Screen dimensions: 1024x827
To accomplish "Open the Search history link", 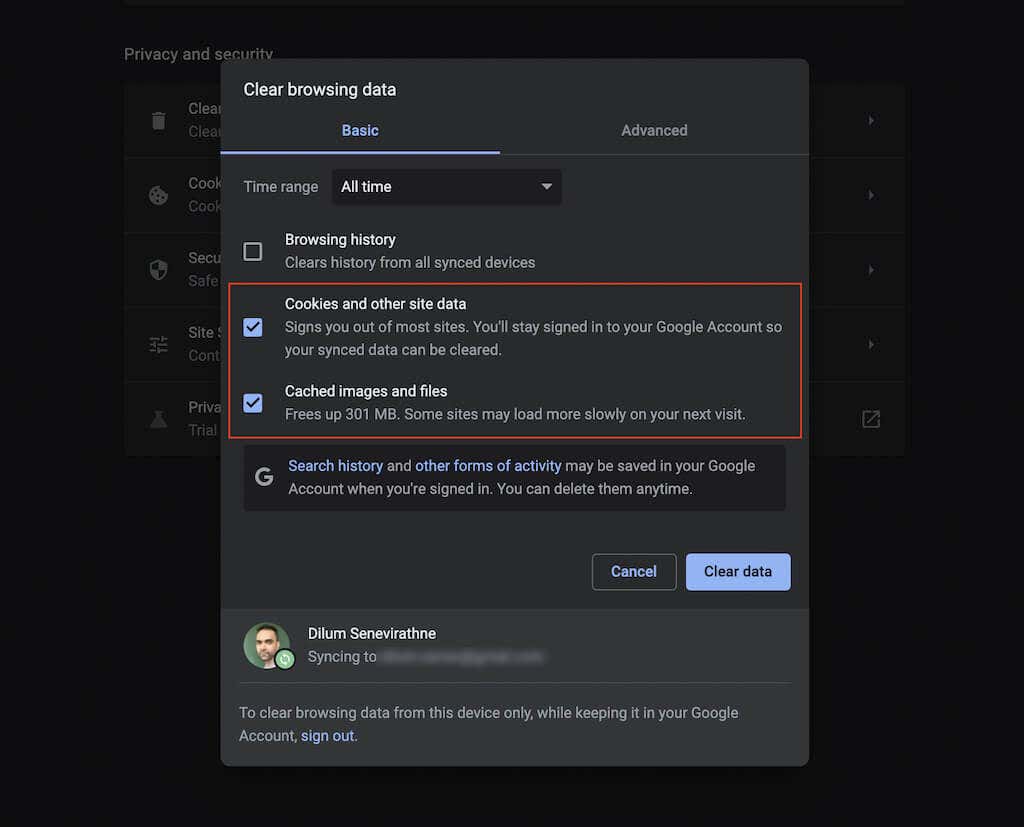I will coord(335,466).
